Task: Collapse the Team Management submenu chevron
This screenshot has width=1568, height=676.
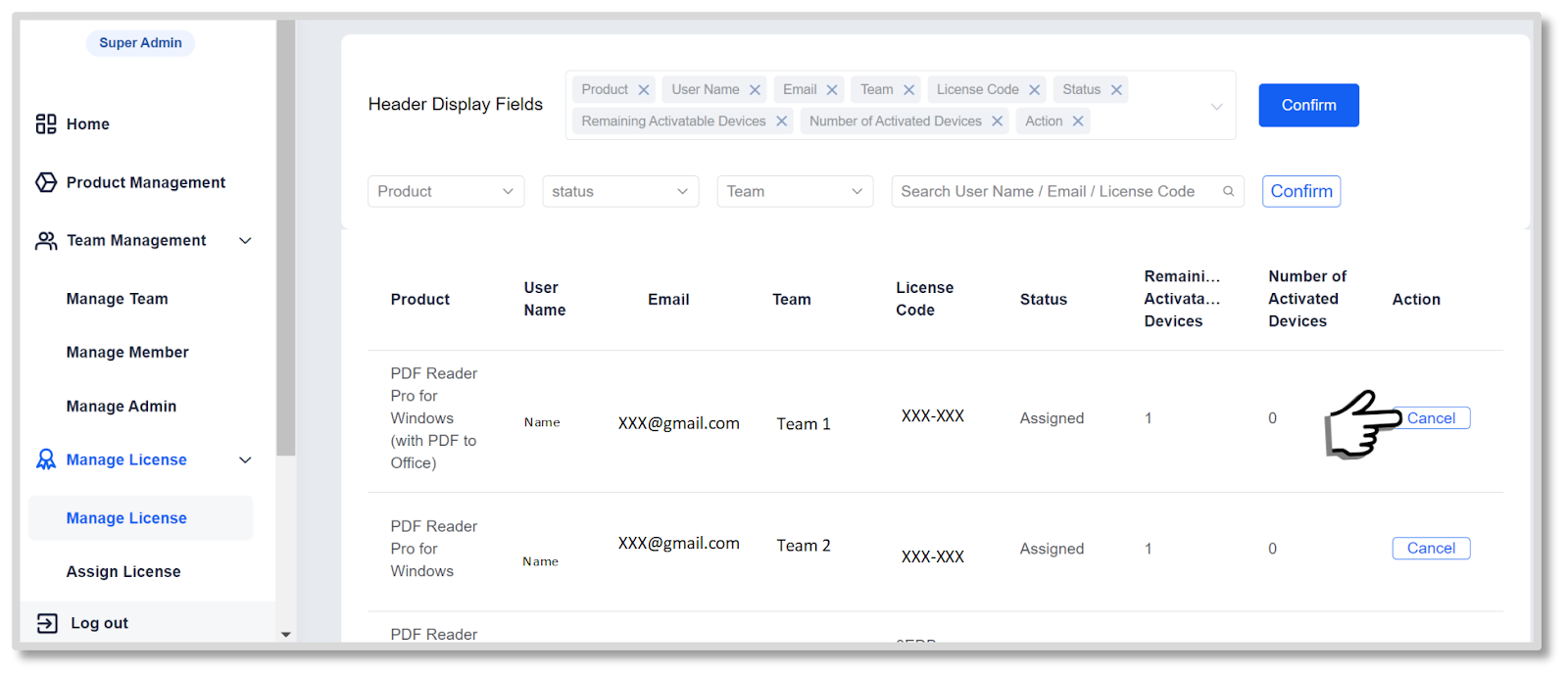Action: (246, 241)
